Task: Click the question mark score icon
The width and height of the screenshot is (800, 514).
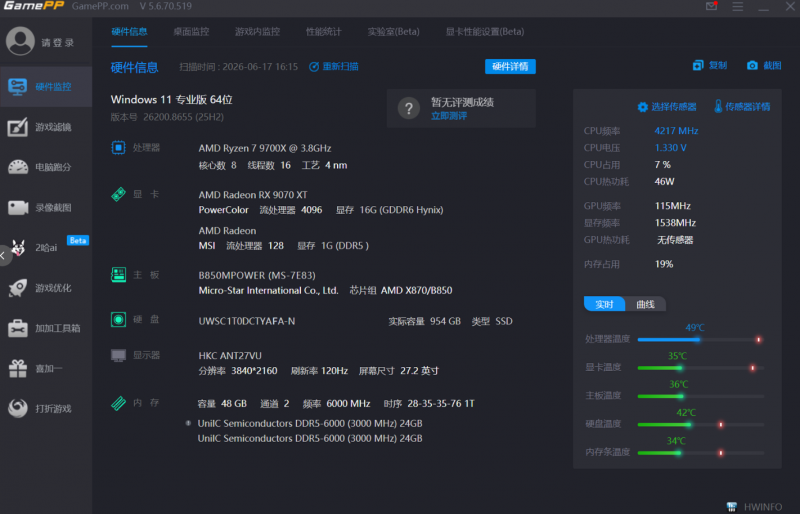Action: coord(409,108)
